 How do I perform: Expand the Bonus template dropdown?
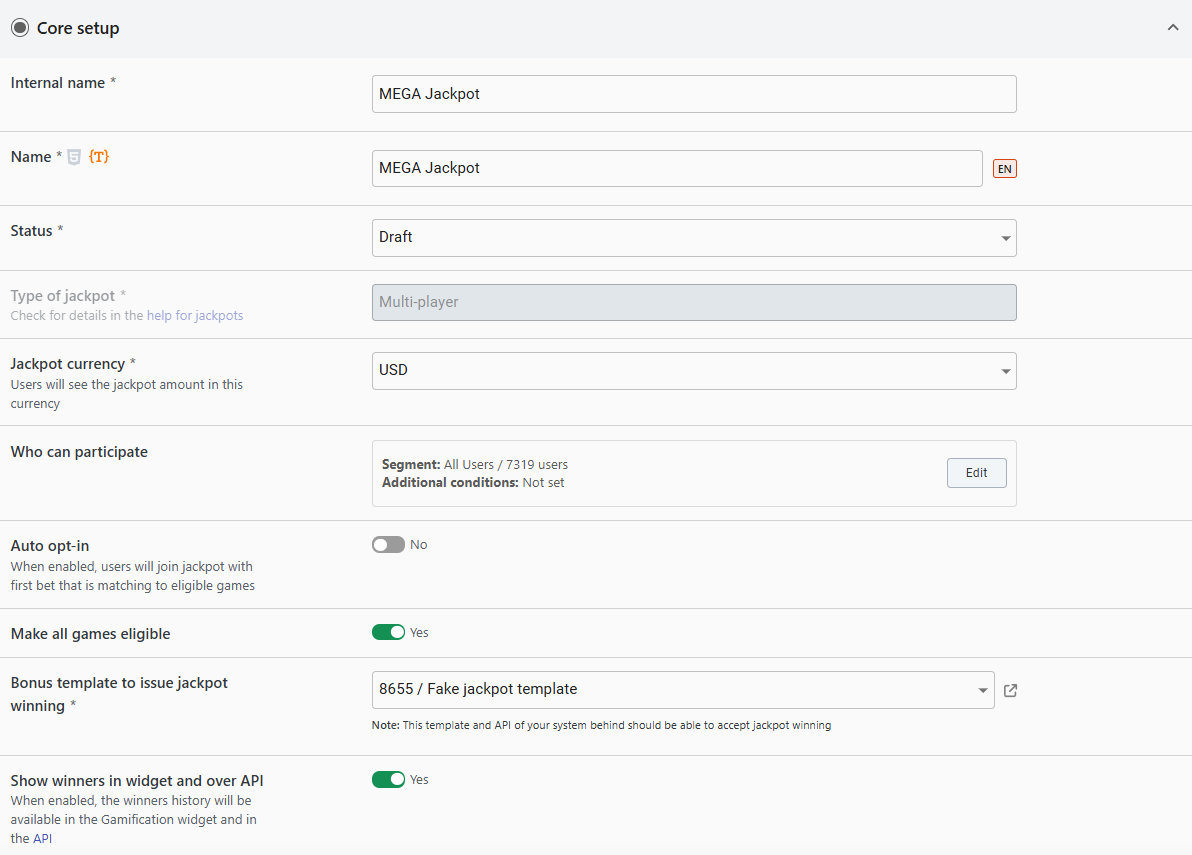[x=682, y=690]
